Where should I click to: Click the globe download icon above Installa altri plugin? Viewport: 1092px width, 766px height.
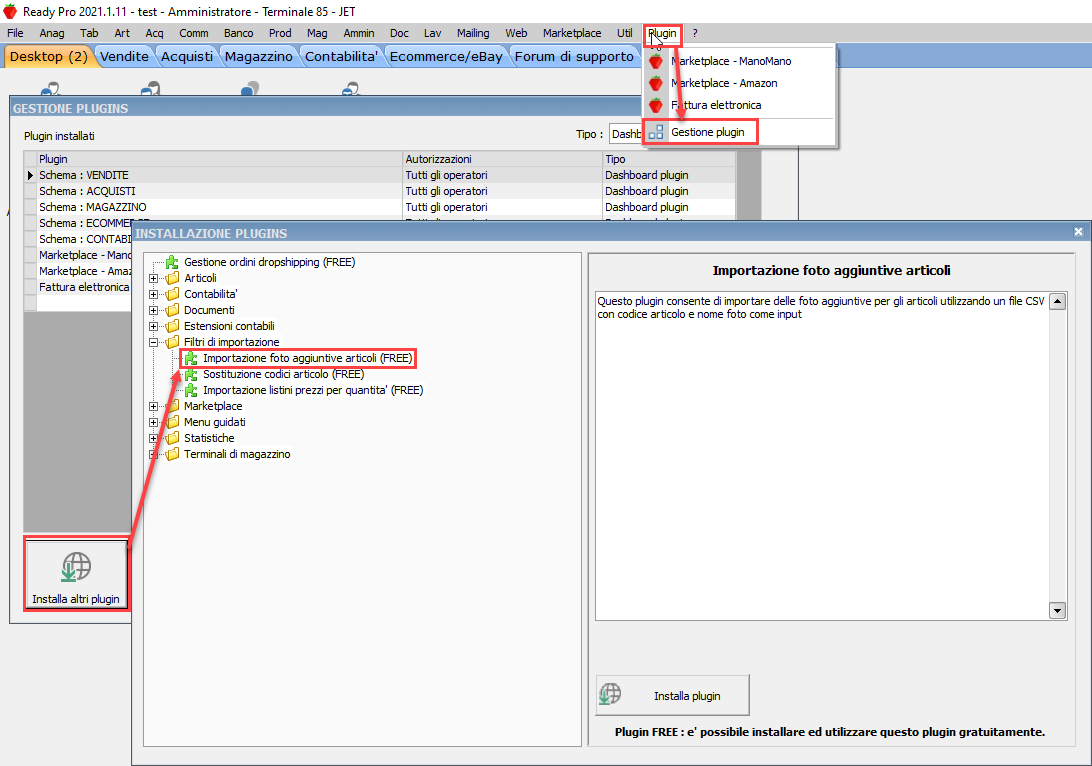(76, 566)
